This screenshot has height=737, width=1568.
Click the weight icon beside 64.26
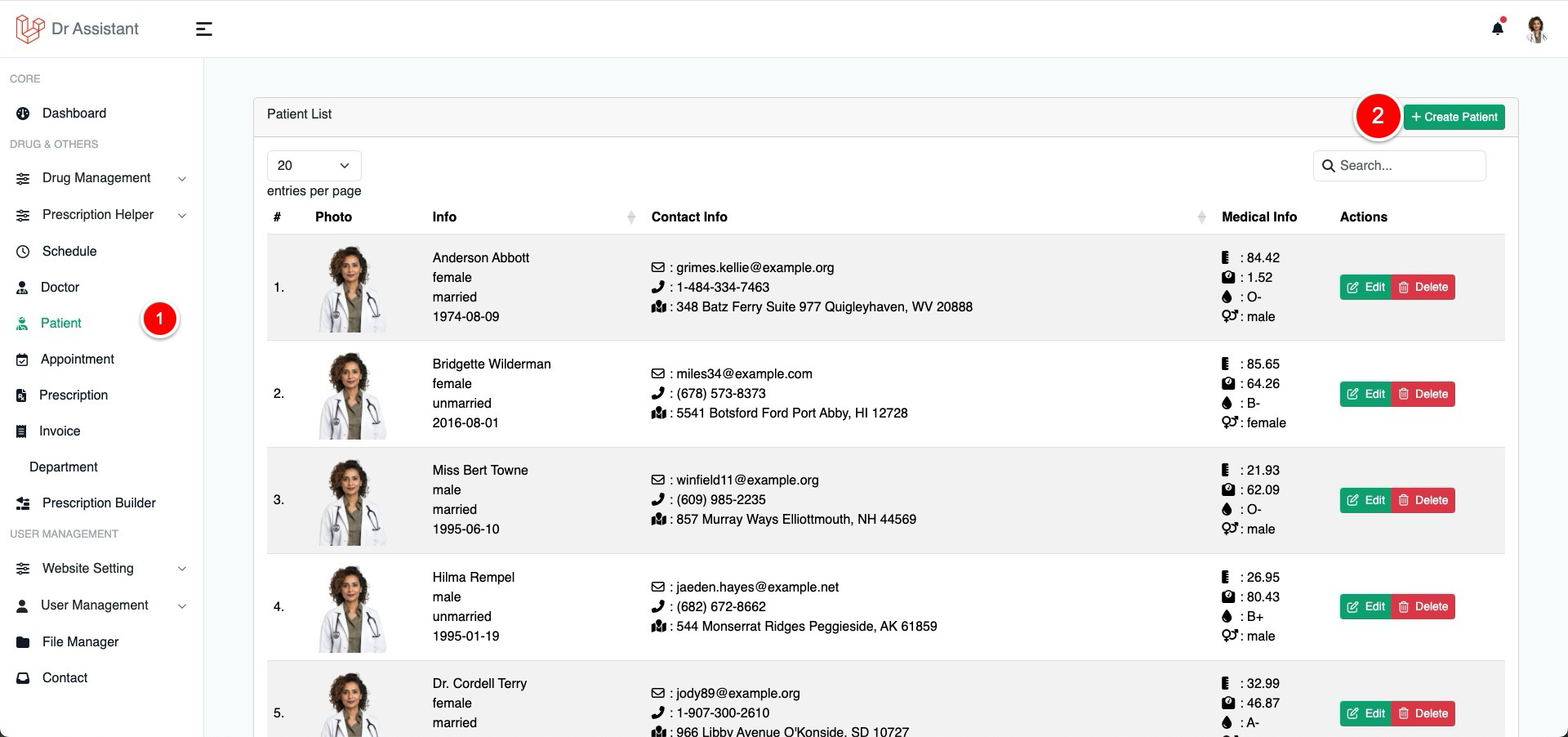pyautogui.click(x=1227, y=383)
